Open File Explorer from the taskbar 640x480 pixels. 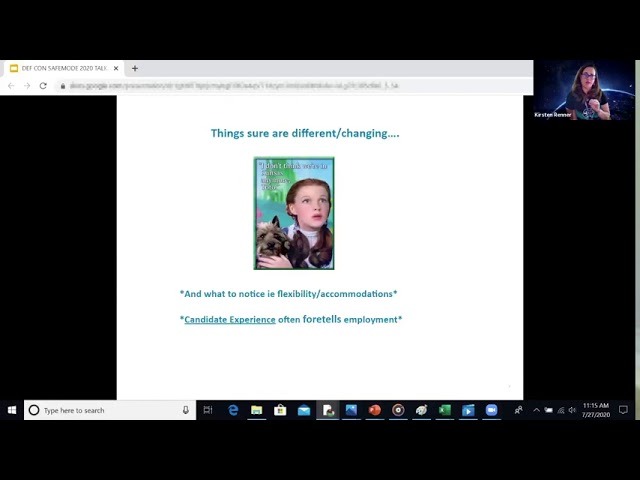[256, 410]
